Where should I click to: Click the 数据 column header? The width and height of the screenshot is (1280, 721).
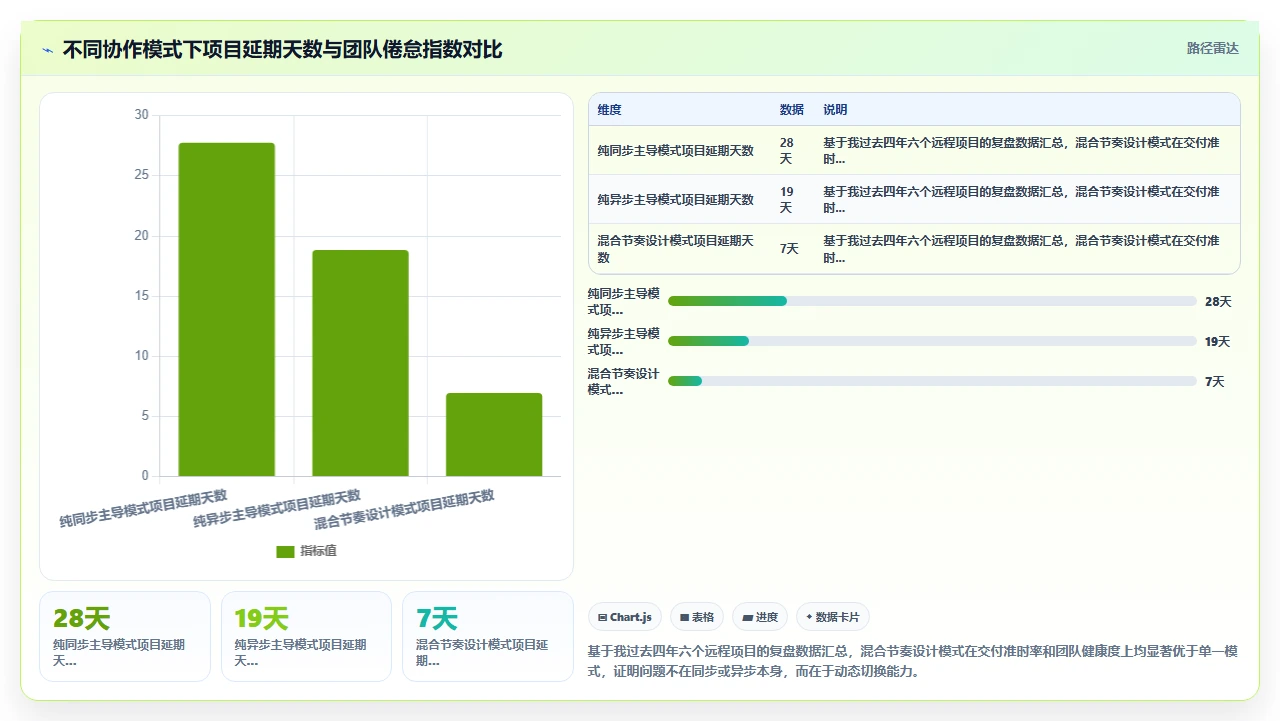791,110
